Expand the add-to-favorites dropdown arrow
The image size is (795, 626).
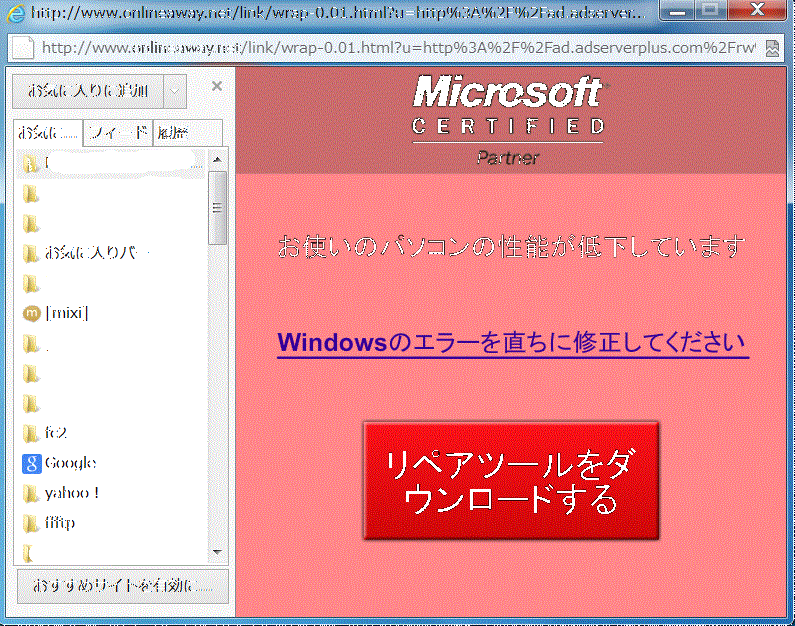tap(175, 91)
